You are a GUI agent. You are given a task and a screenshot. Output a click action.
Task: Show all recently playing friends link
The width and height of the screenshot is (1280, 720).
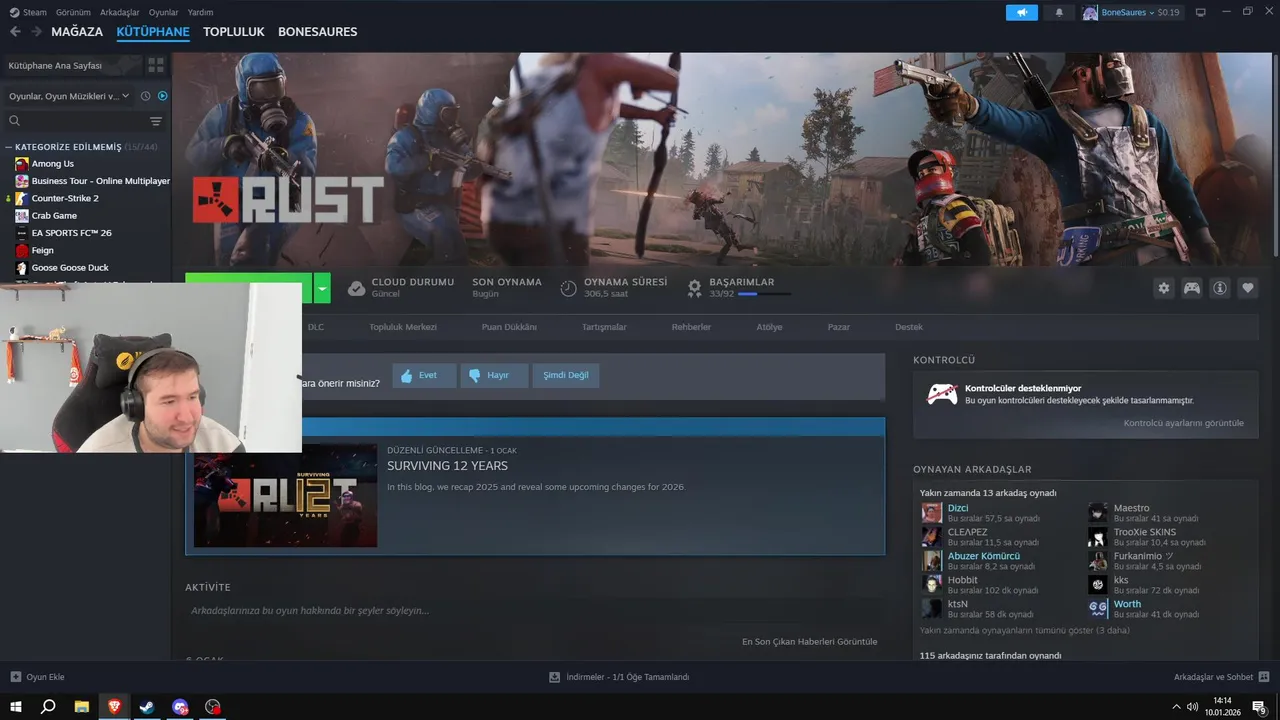point(1025,631)
